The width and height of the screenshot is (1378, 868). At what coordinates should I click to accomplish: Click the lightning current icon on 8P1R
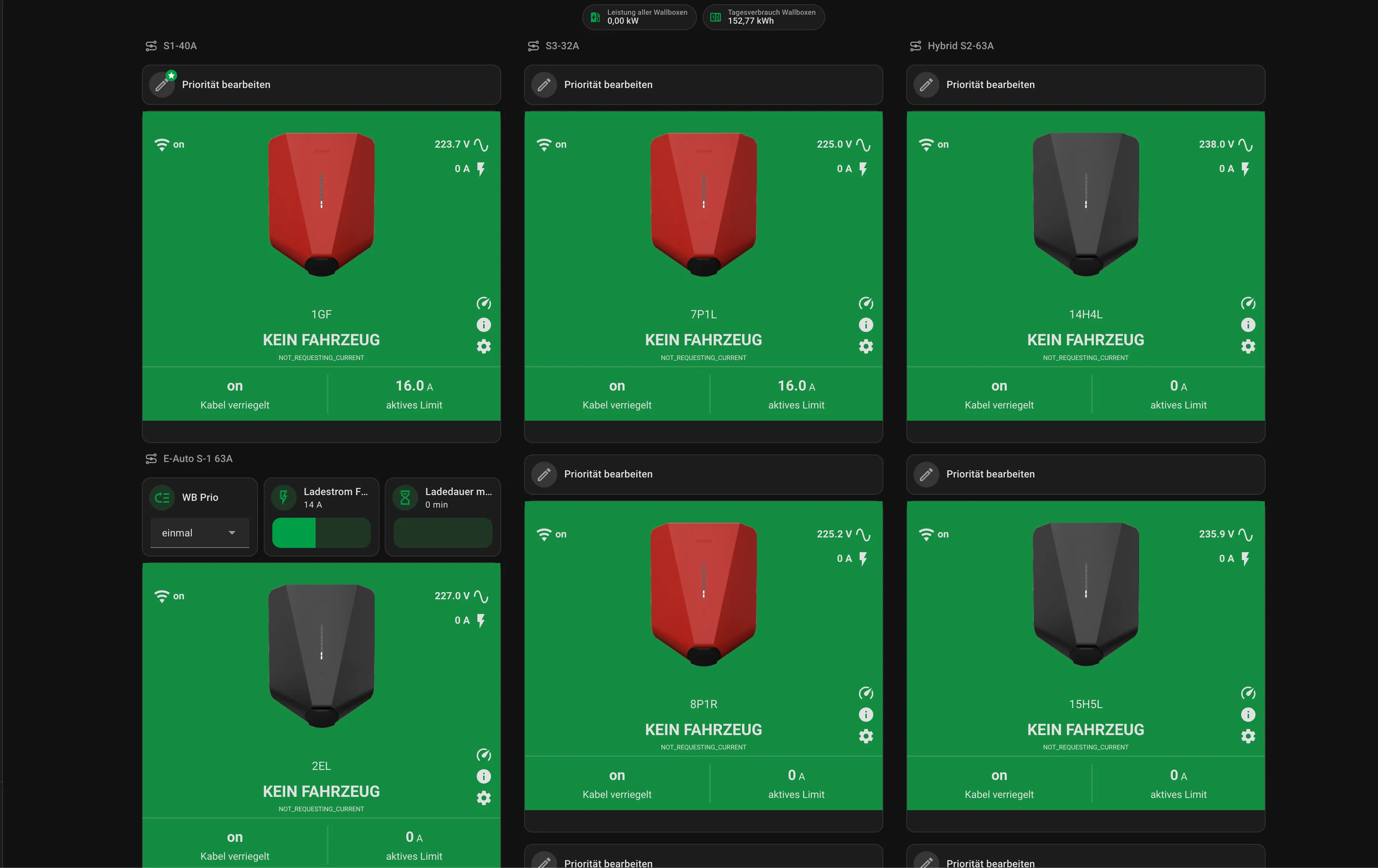click(x=863, y=558)
